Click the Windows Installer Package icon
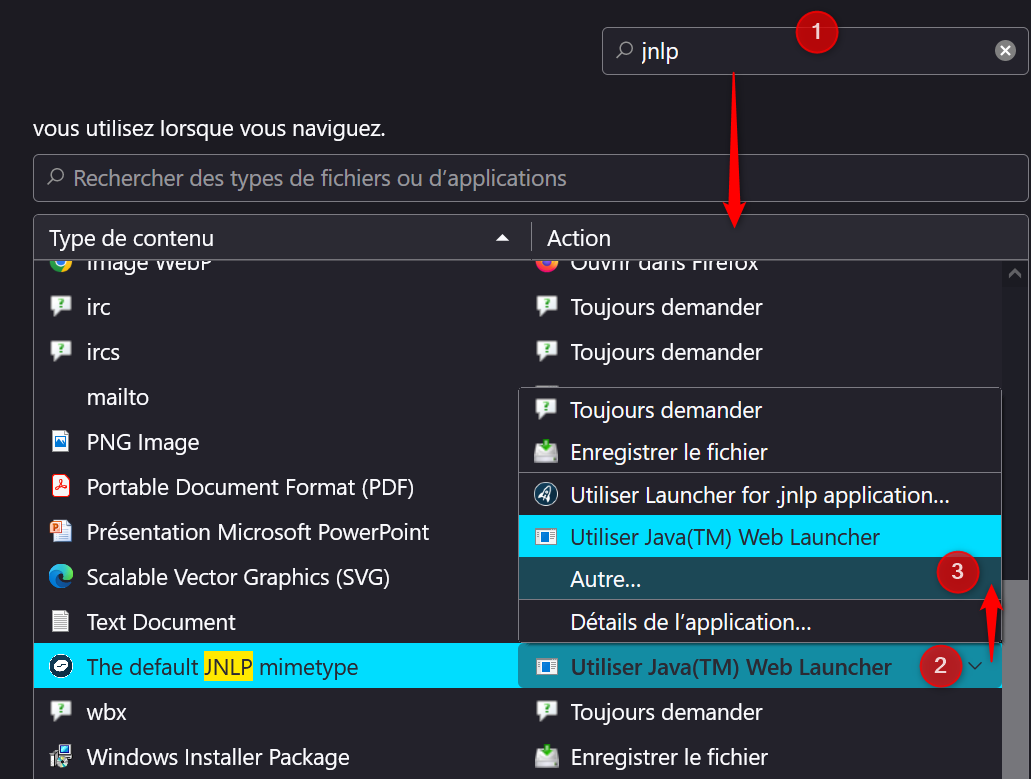Viewport: 1031px width, 779px height. [61, 757]
